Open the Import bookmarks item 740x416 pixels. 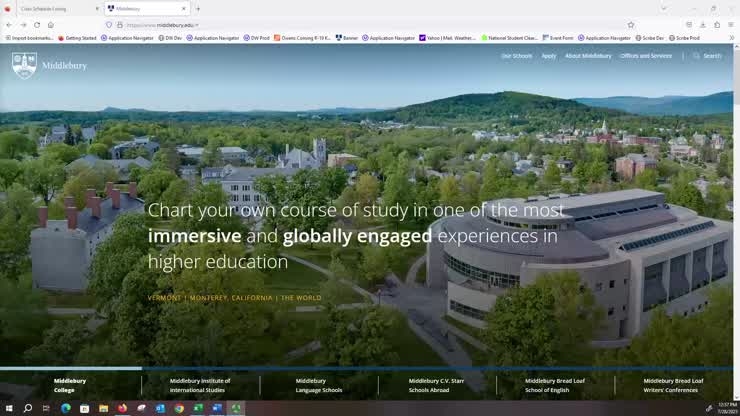pos(29,38)
